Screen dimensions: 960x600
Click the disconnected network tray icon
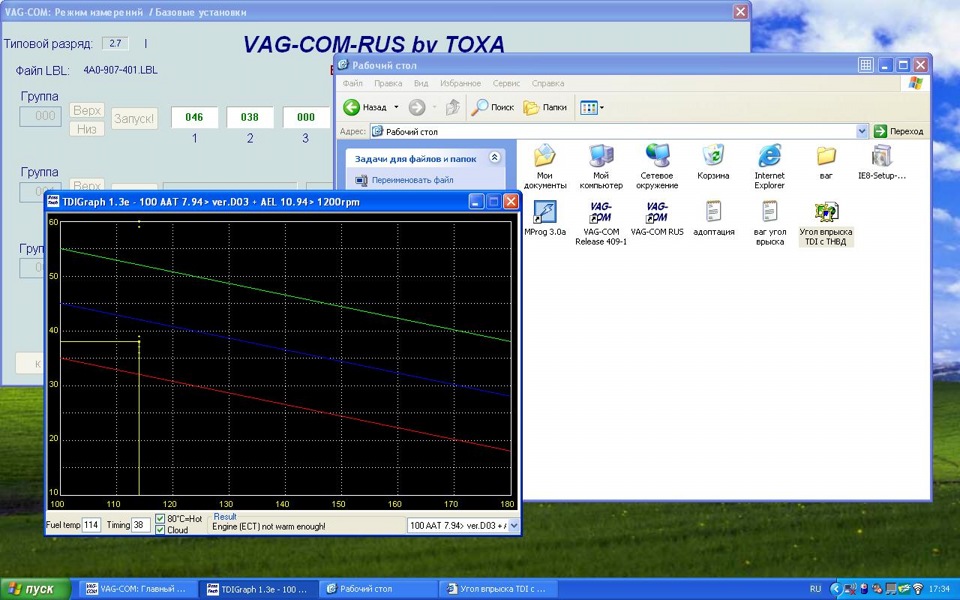[850, 589]
